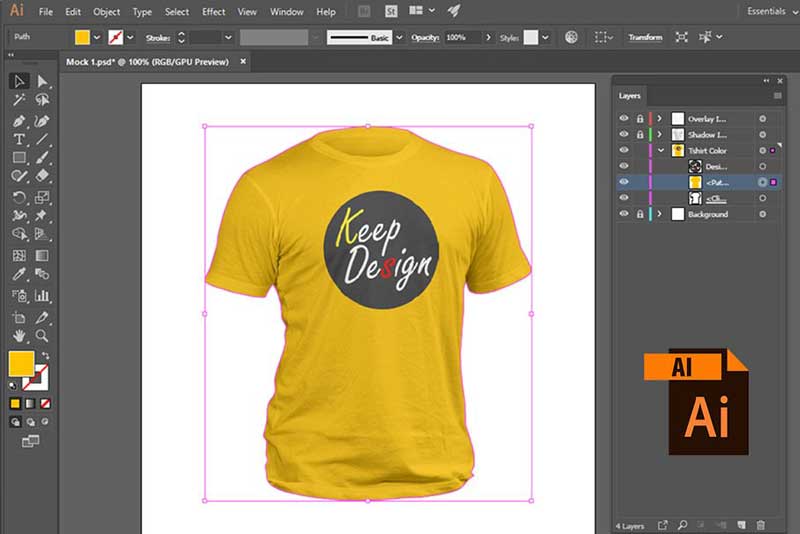Choose the Rectangle tool
This screenshot has width=800, height=534.
[x=19, y=157]
